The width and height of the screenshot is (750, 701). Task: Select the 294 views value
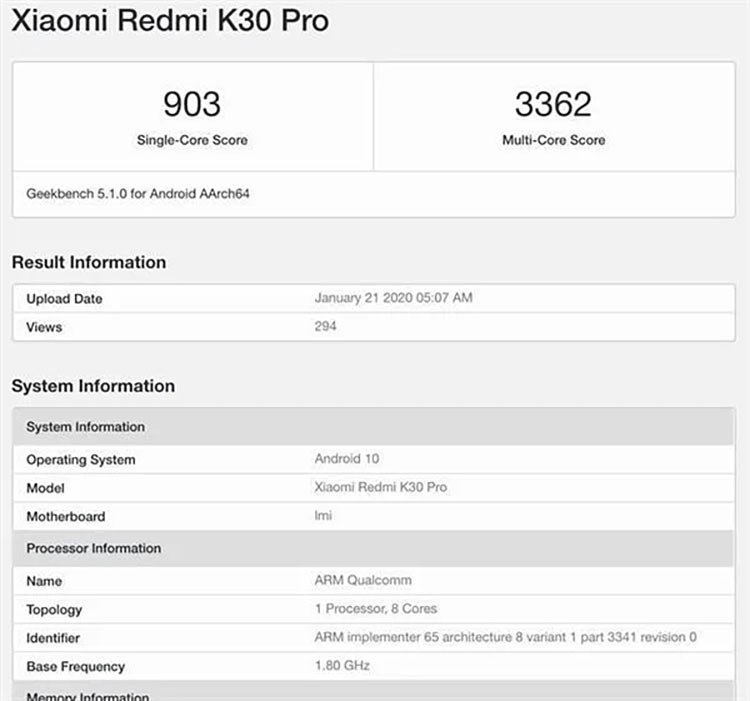(x=325, y=327)
